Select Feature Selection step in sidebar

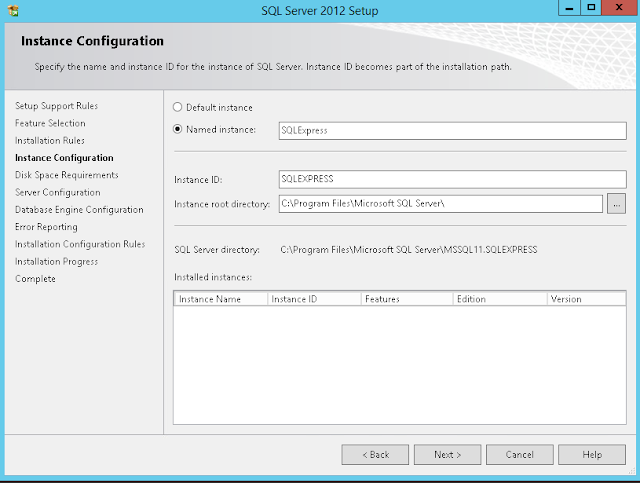[50, 123]
